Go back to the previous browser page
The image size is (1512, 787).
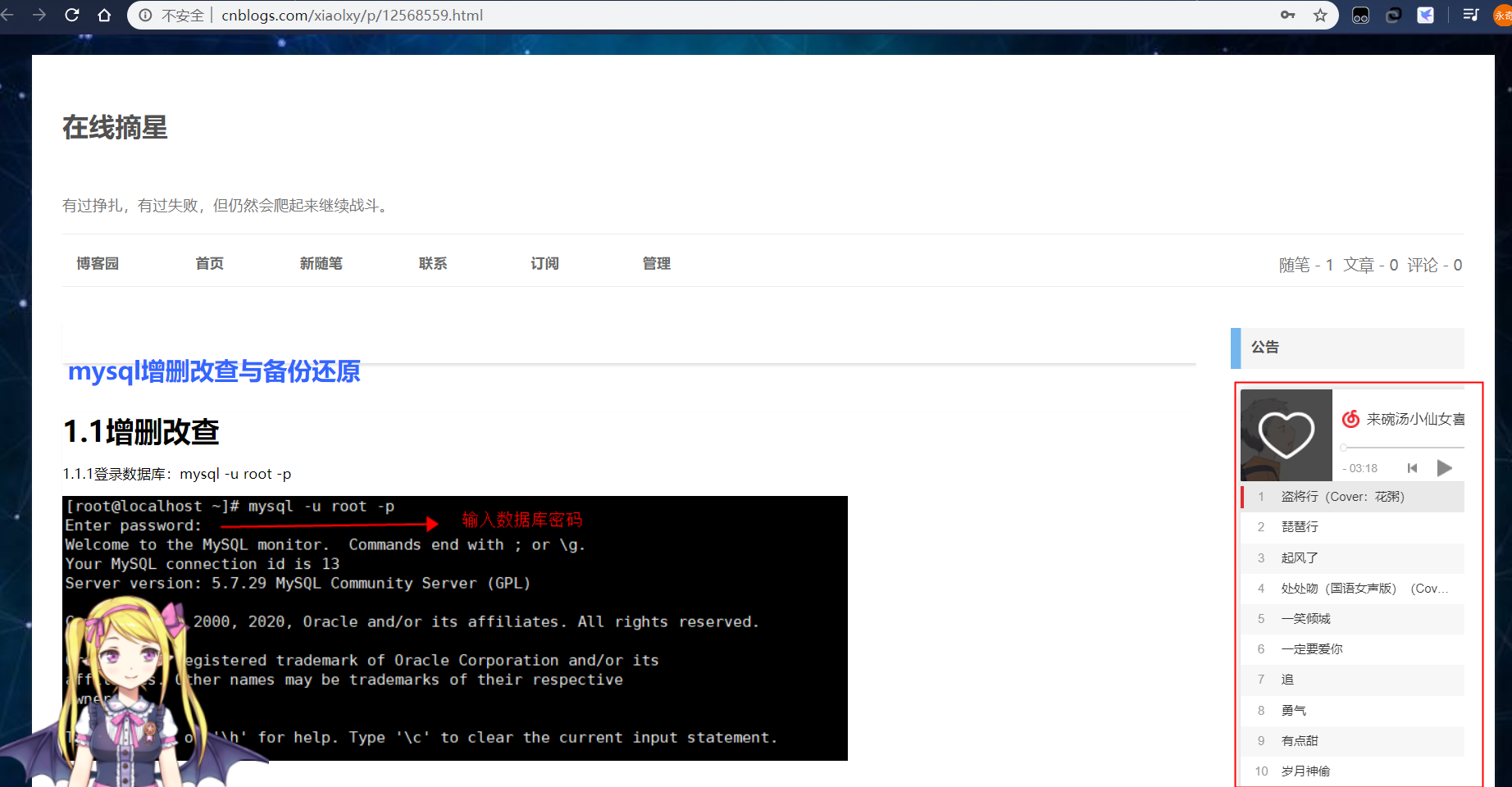coord(7,15)
